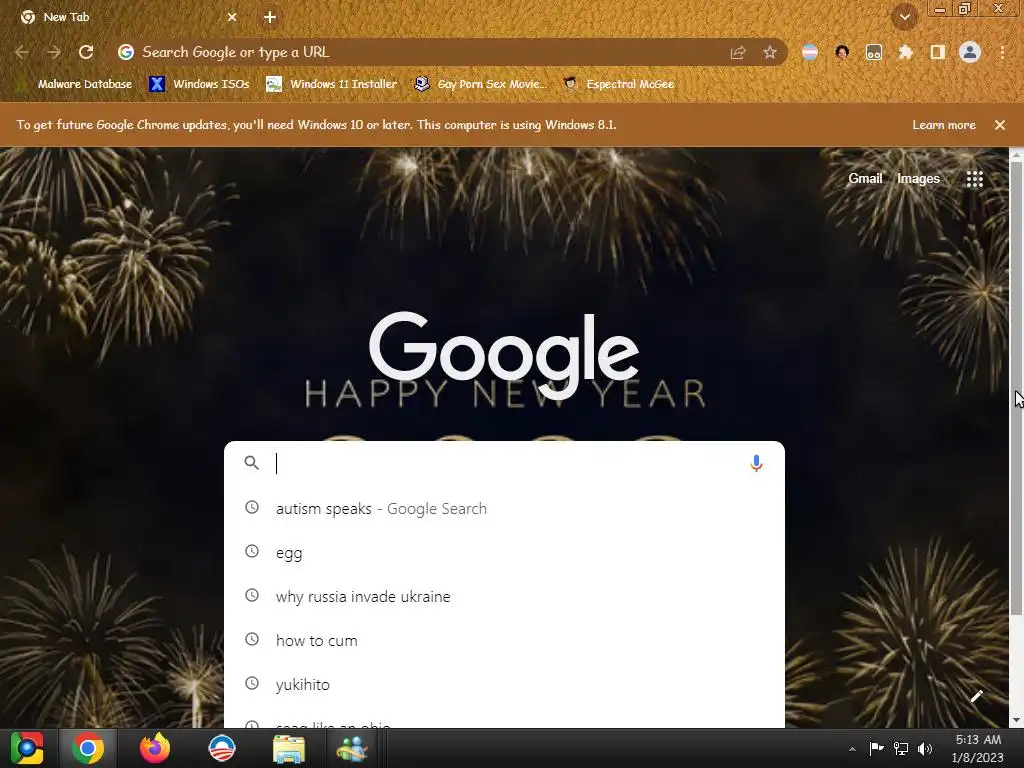
Task: Open the face avatar extension icon
Action: [842, 52]
